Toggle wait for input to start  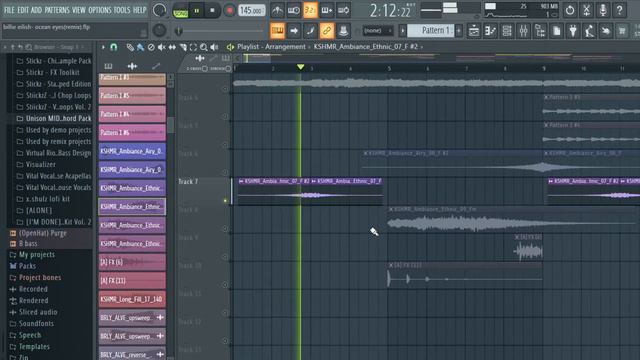(294, 10)
